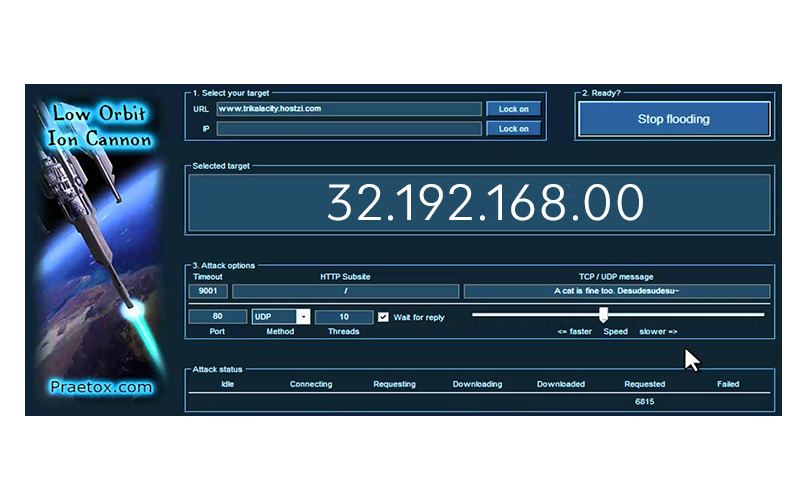Click the Downloaded column header
The height and width of the screenshot is (480, 800).
pyautogui.click(x=561, y=384)
